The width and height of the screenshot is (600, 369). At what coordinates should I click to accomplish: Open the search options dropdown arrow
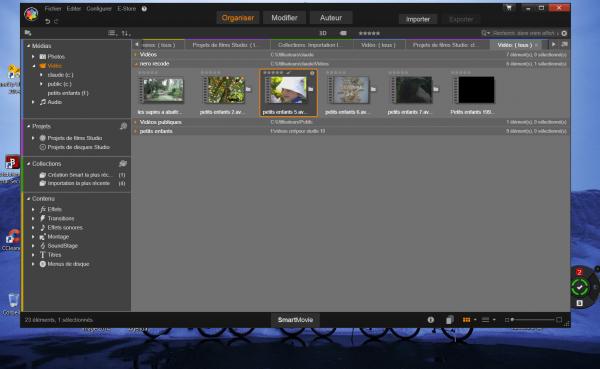(489, 34)
